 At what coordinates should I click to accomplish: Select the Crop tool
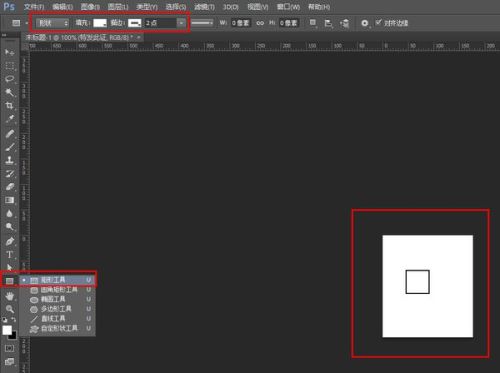[x=9, y=106]
